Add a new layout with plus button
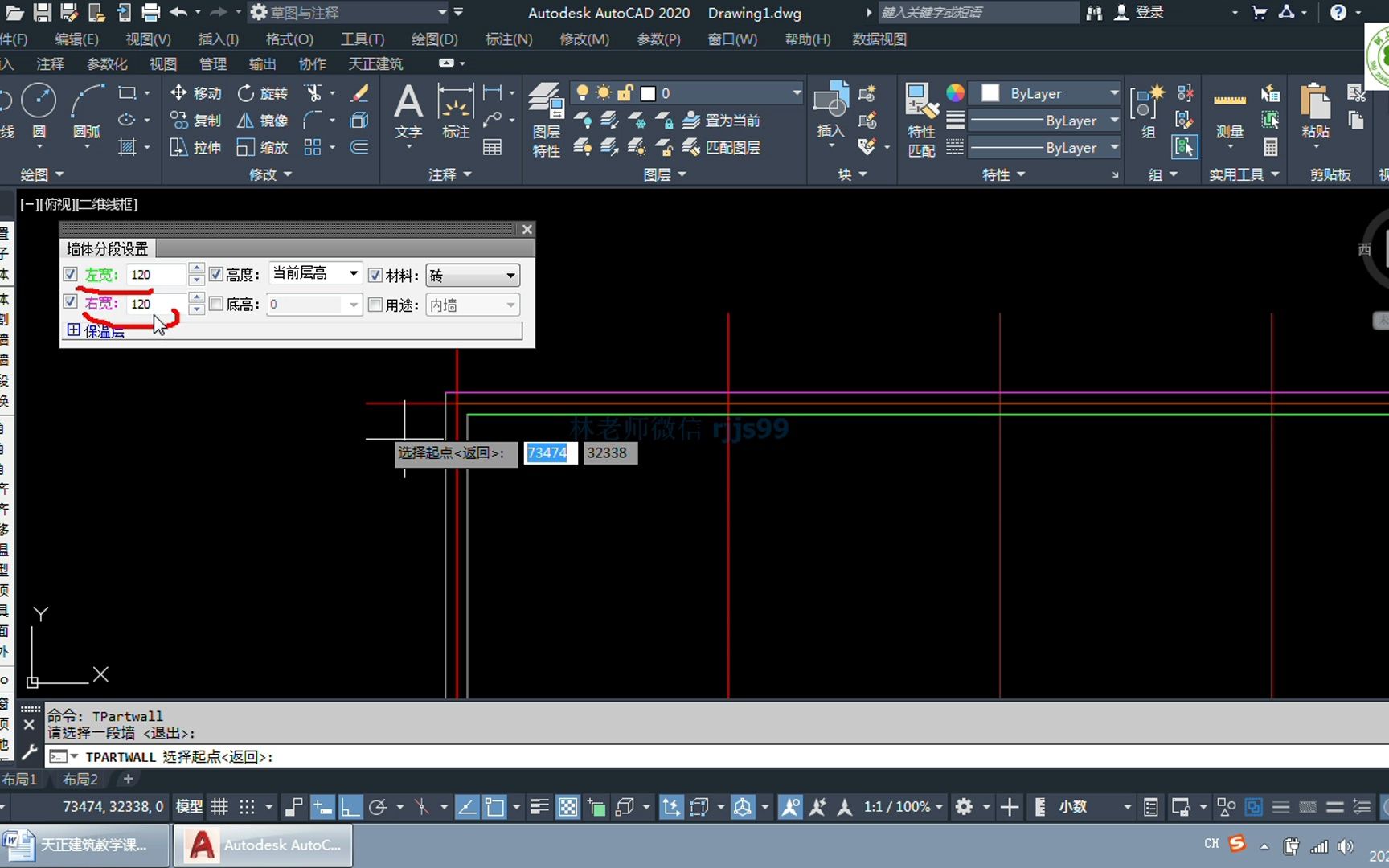 coord(128,779)
